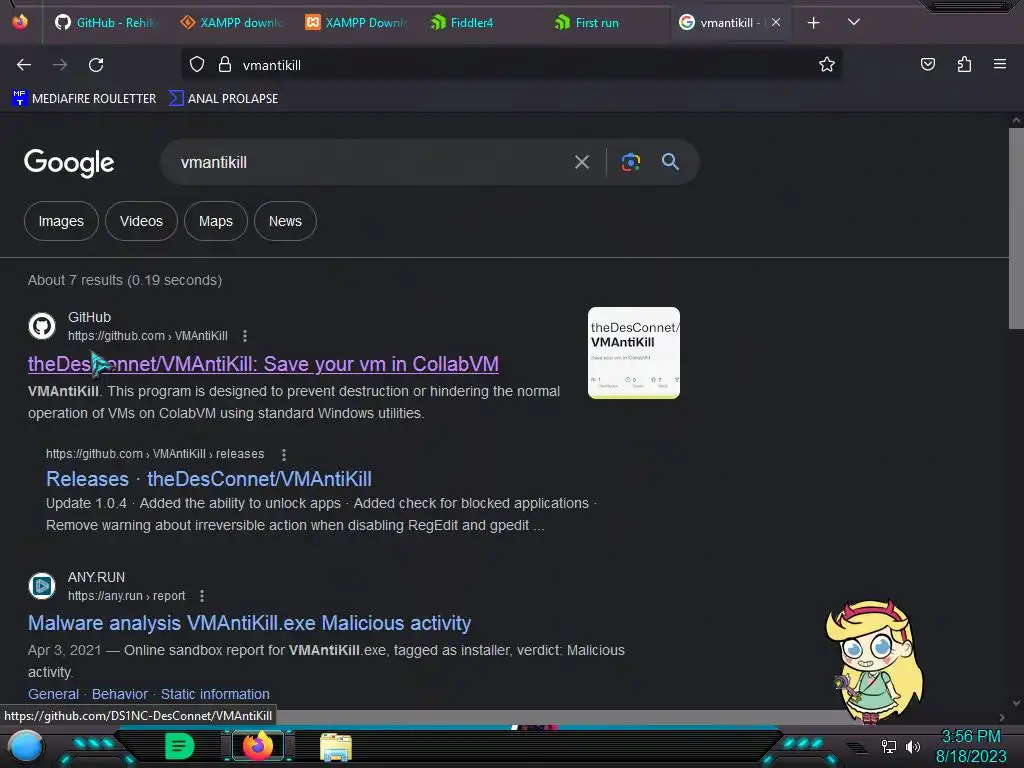Expand the list all tabs chevron
The width and height of the screenshot is (1024, 768).
tap(854, 22)
